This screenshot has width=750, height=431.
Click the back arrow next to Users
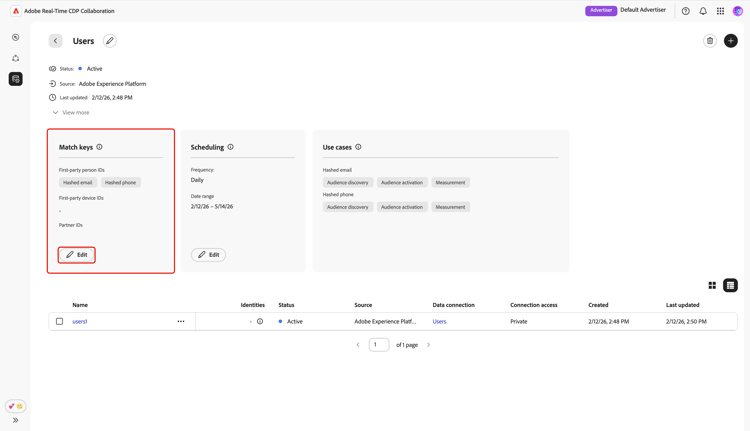click(x=55, y=41)
